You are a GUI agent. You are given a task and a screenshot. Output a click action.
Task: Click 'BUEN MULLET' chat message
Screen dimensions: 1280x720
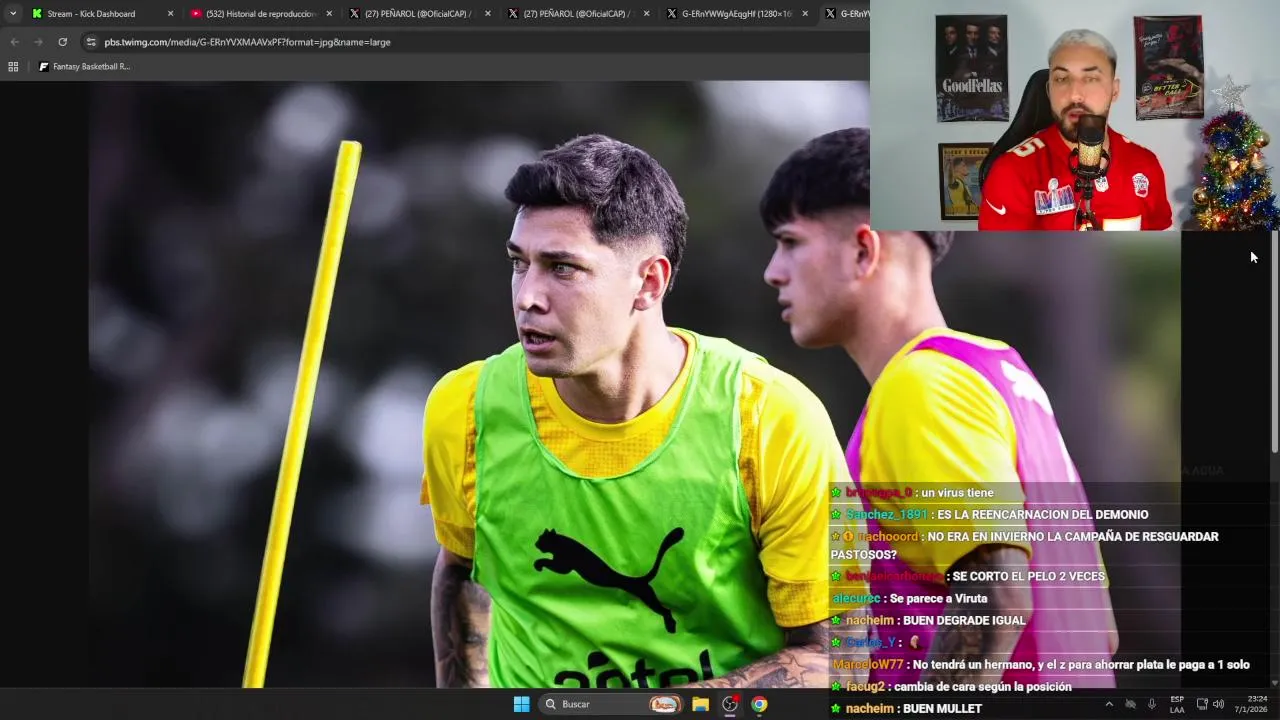(x=942, y=709)
